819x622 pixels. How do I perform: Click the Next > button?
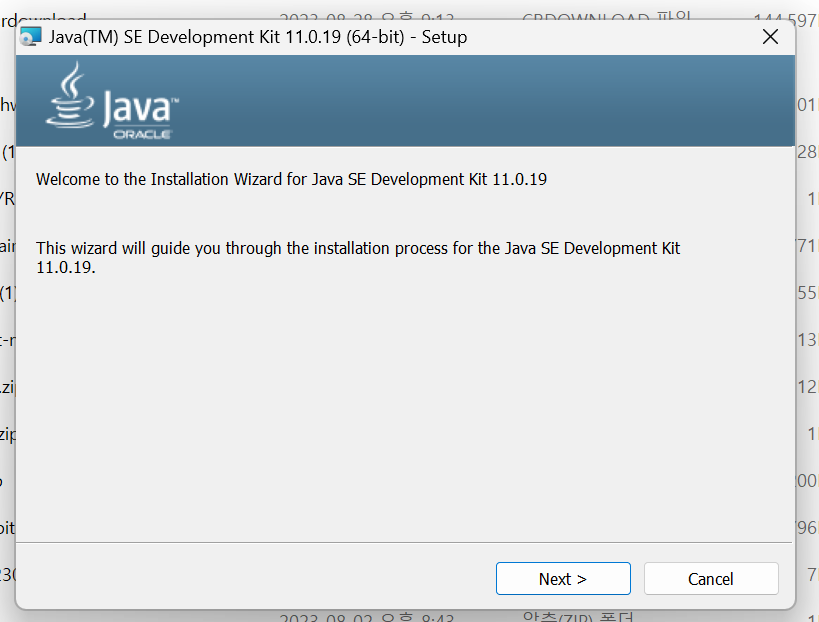[563, 579]
